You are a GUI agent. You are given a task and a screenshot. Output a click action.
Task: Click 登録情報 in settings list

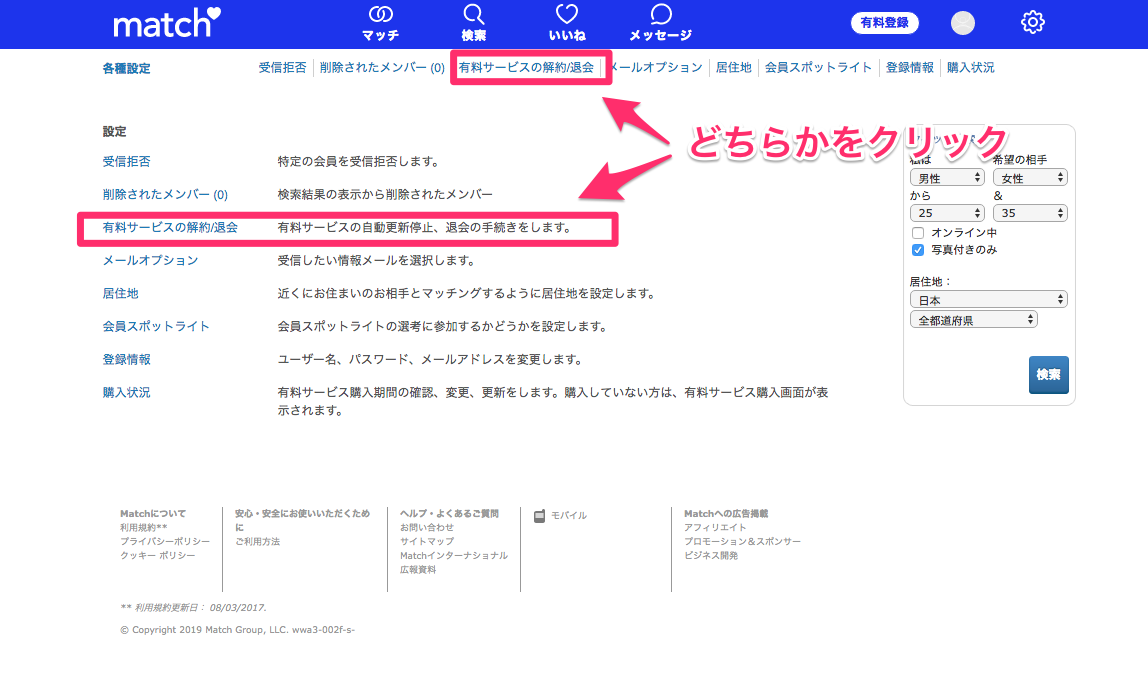coord(126,360)
